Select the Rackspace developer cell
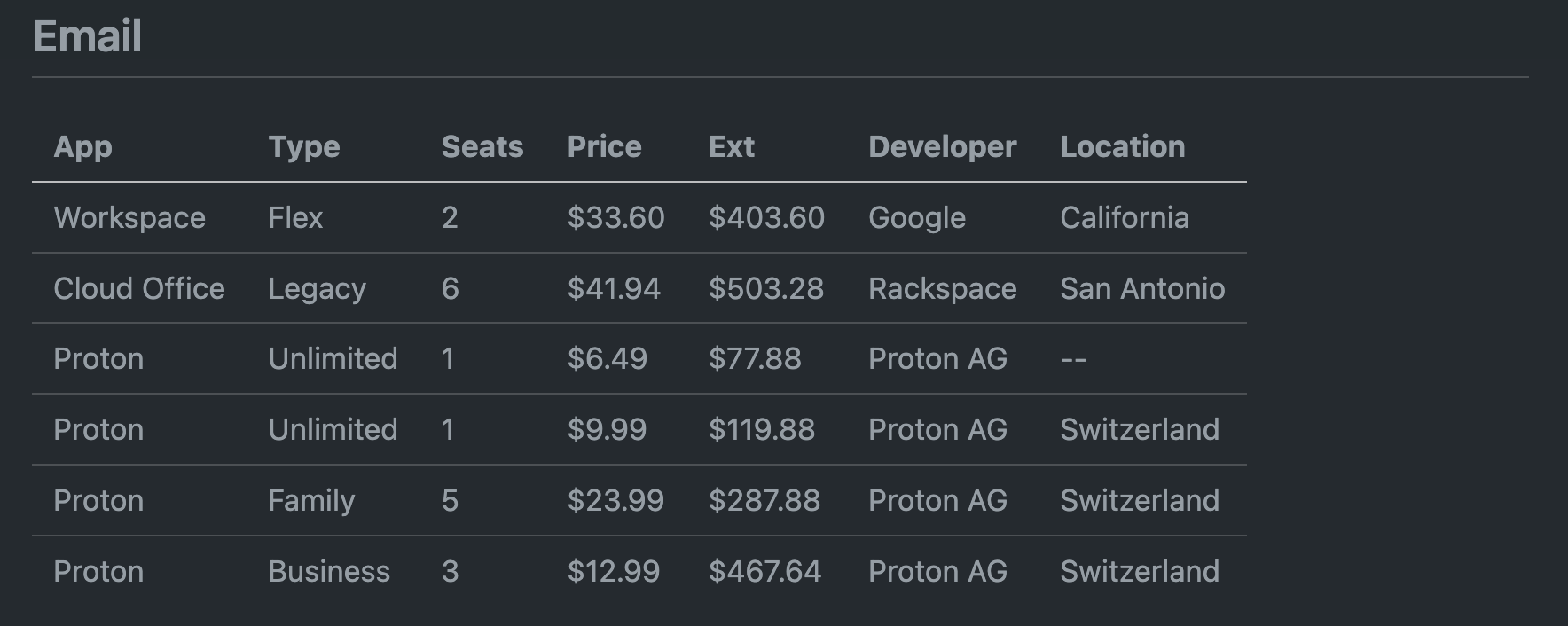Image resolution: width=1568 pixels, height=626 pixels. (942, 288)
